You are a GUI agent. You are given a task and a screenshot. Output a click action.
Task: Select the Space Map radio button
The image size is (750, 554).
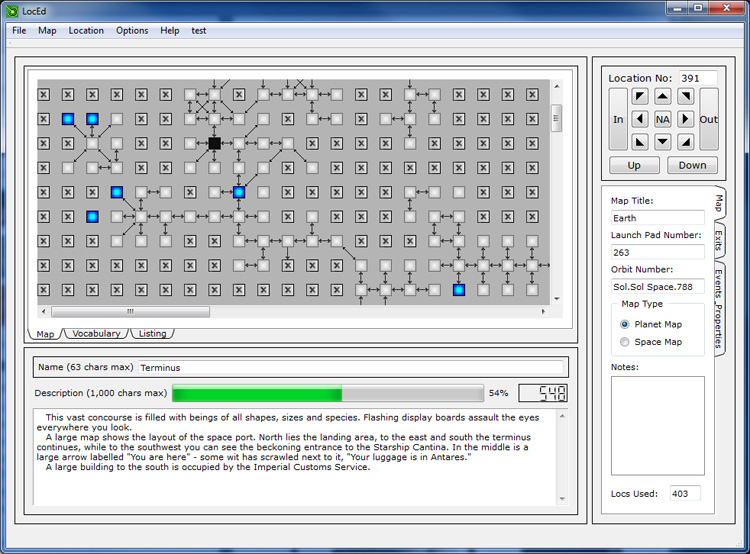click(625, 342)
